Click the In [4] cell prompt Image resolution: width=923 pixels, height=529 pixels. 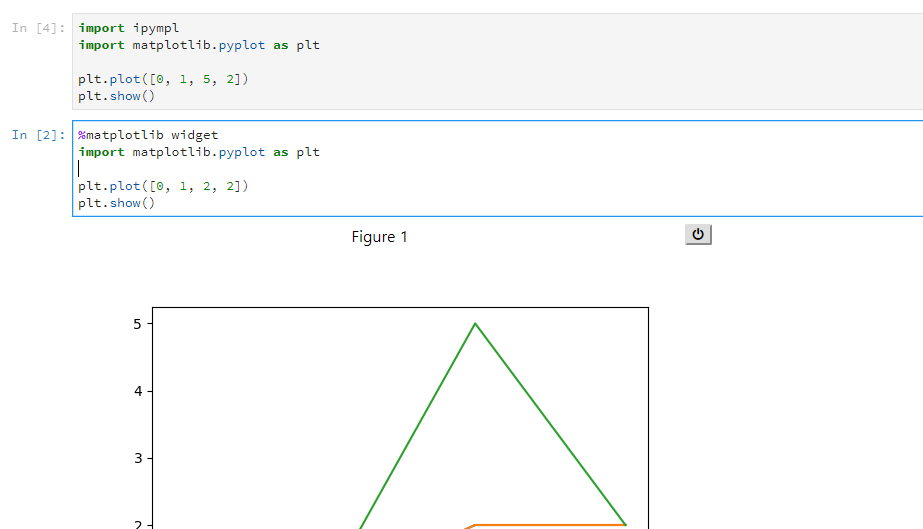38,28
